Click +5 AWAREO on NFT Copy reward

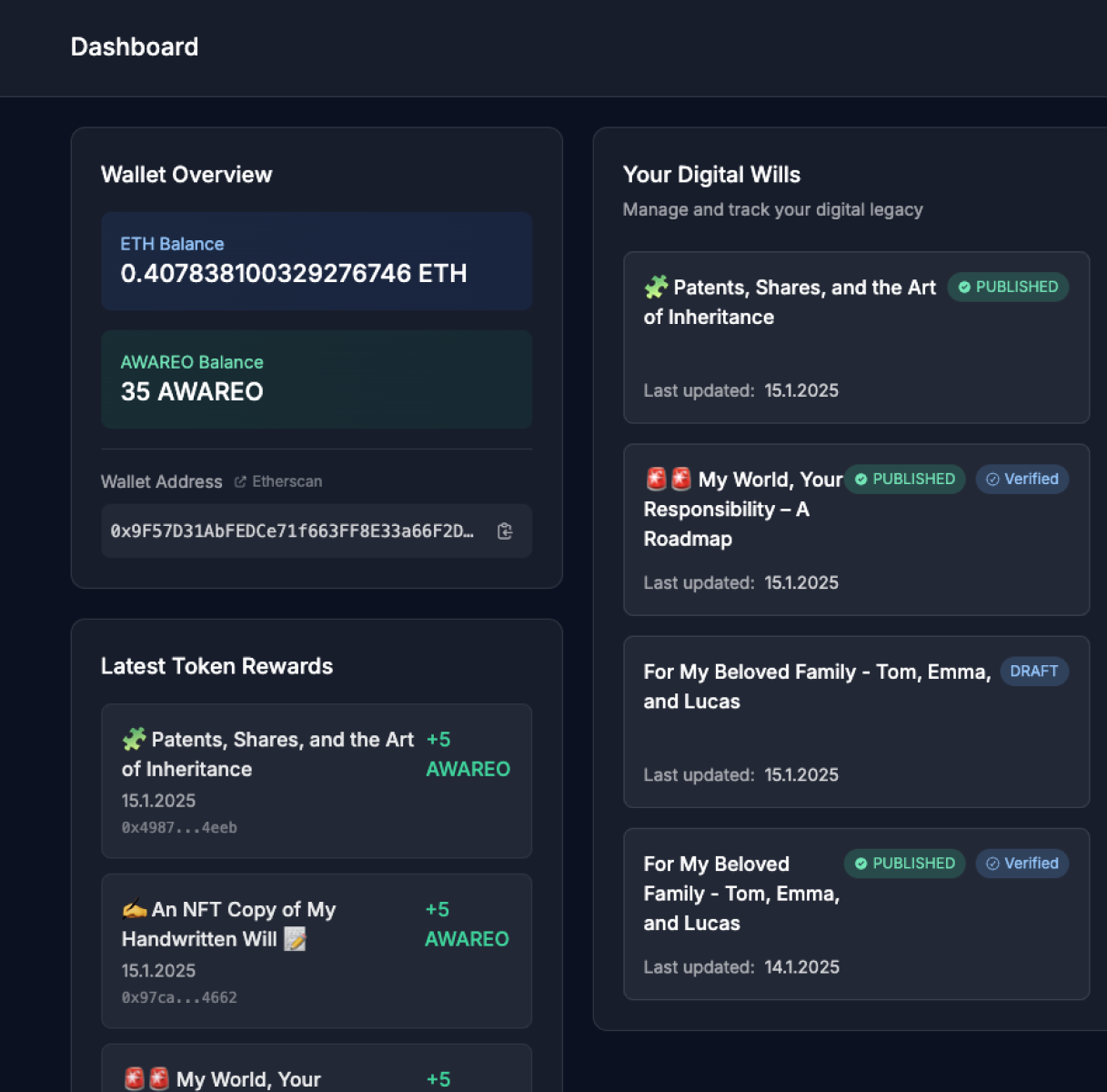468,925
